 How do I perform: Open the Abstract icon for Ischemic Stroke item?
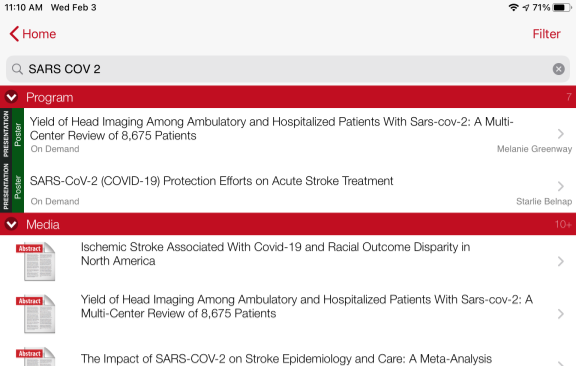click(36, 261)
